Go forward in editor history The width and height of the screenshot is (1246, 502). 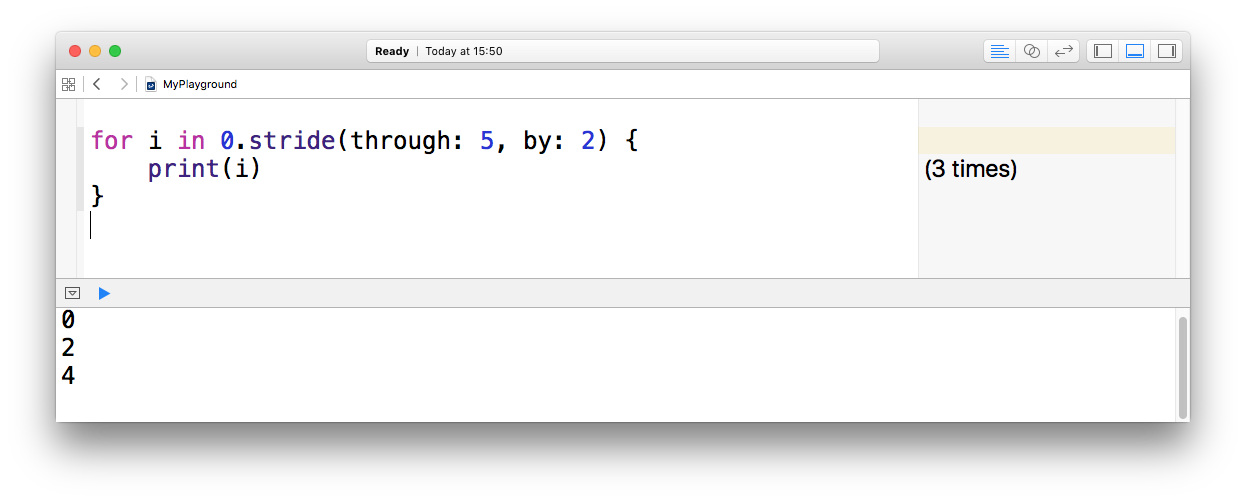coord(124,84)
